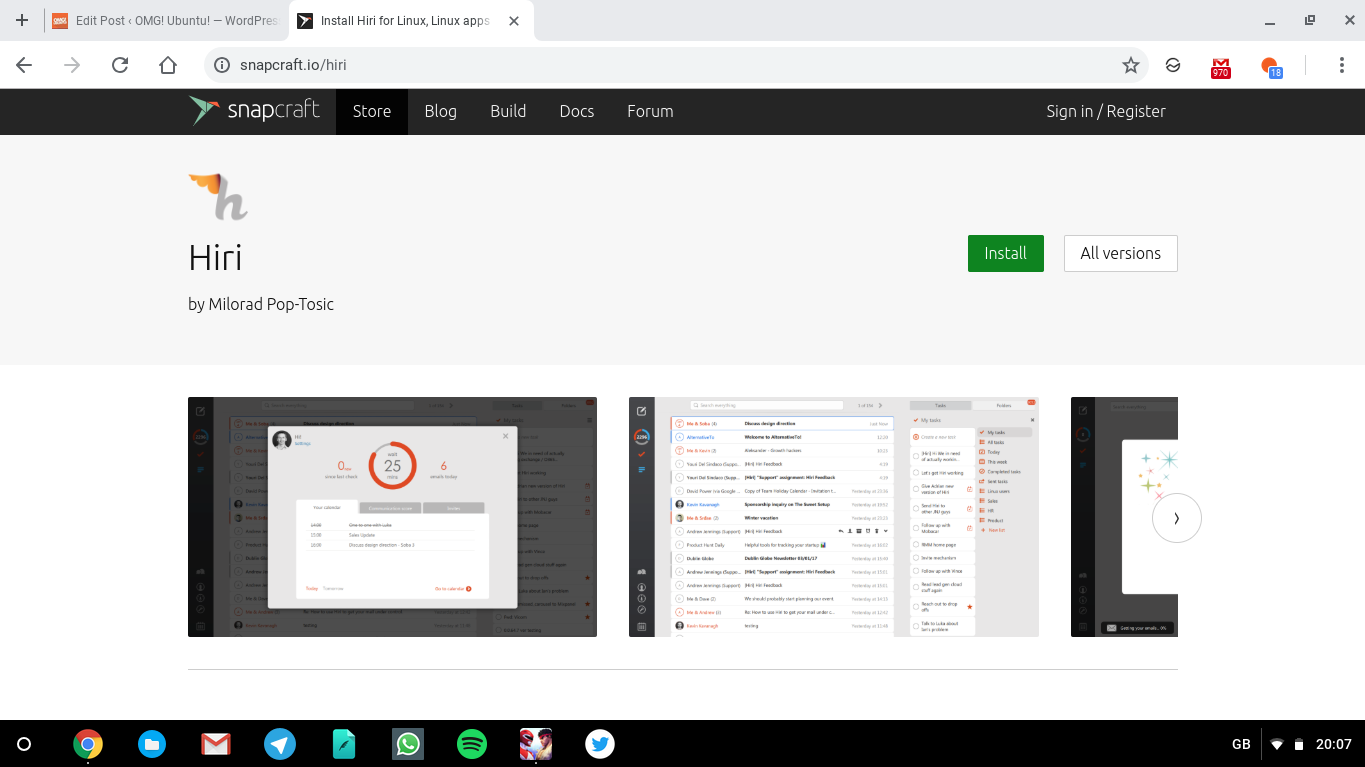Select the Install Hiri for Linux tab
The height and width of the screenshot is (767, 1365).
coord(410,20)
